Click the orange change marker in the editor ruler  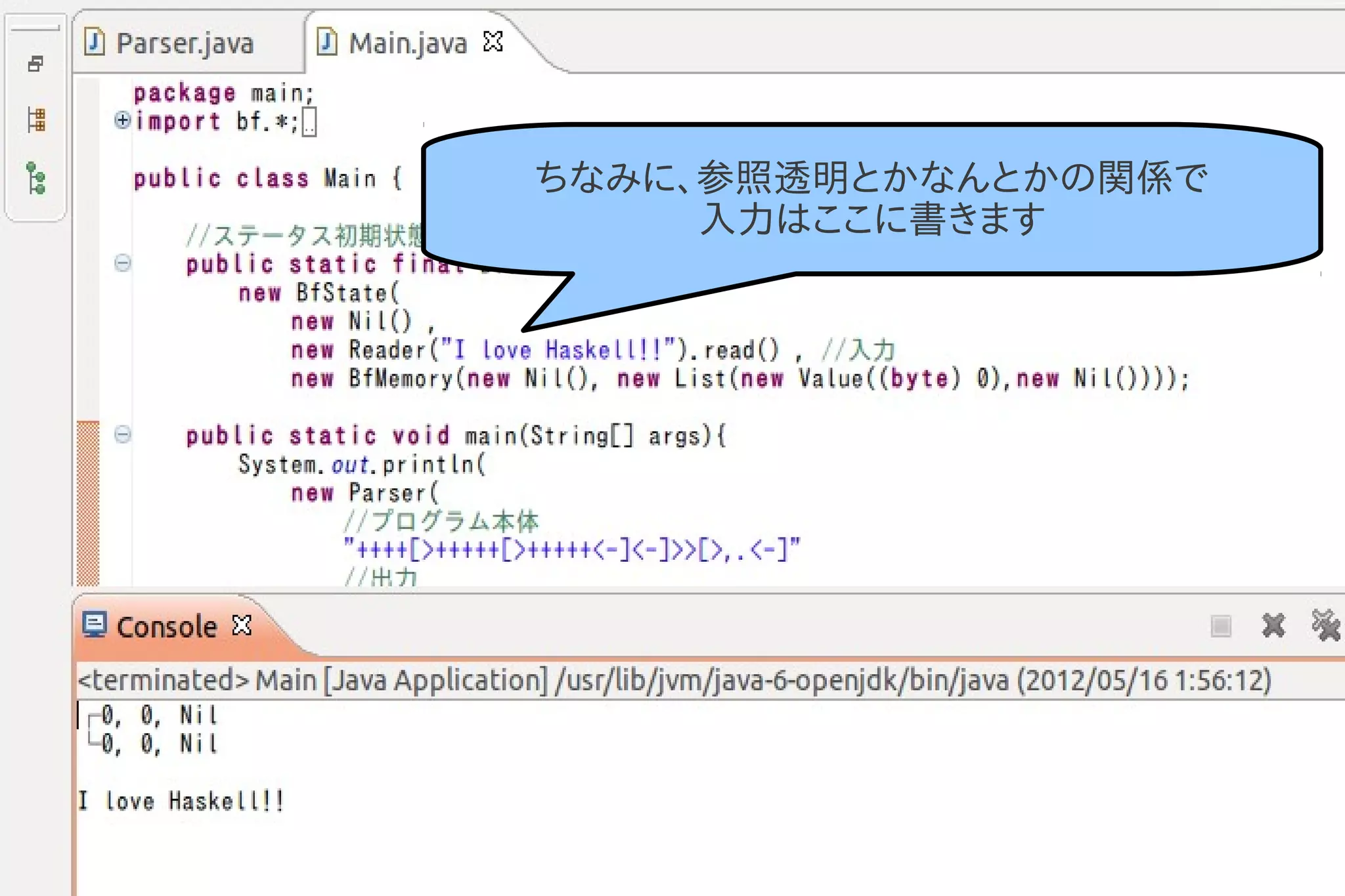coord(88,502)
